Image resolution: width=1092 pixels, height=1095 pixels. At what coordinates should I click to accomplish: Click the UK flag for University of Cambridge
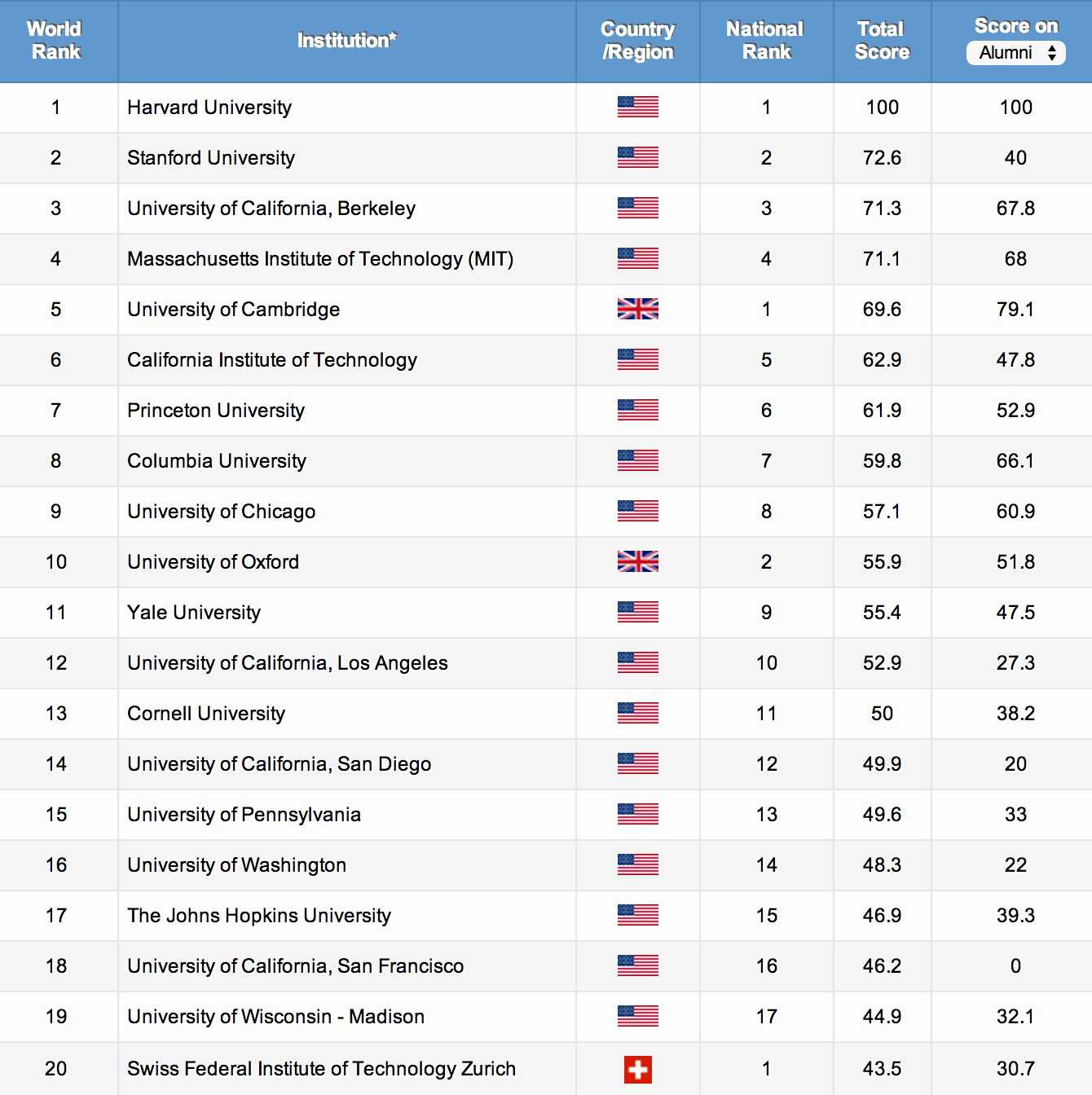click(x=638, y=309)
